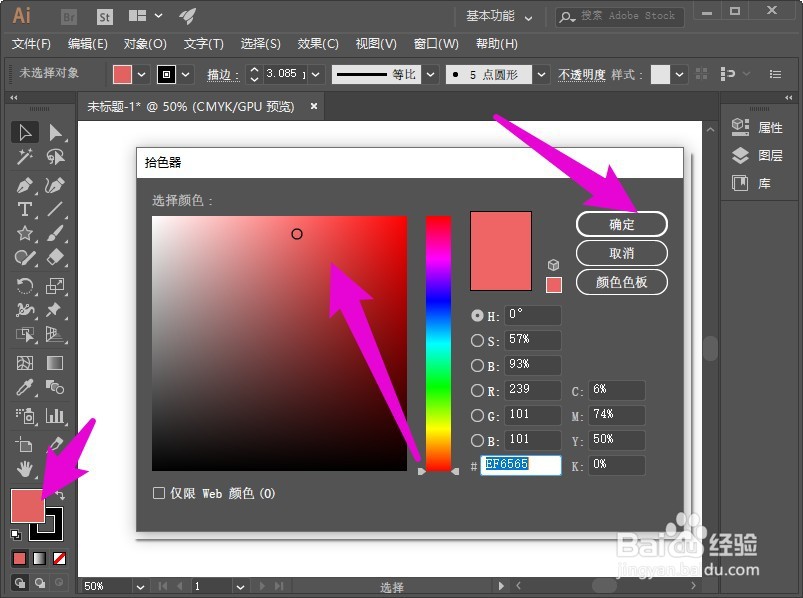Open the stroke color dropdown in control bar

pos(186,74)
